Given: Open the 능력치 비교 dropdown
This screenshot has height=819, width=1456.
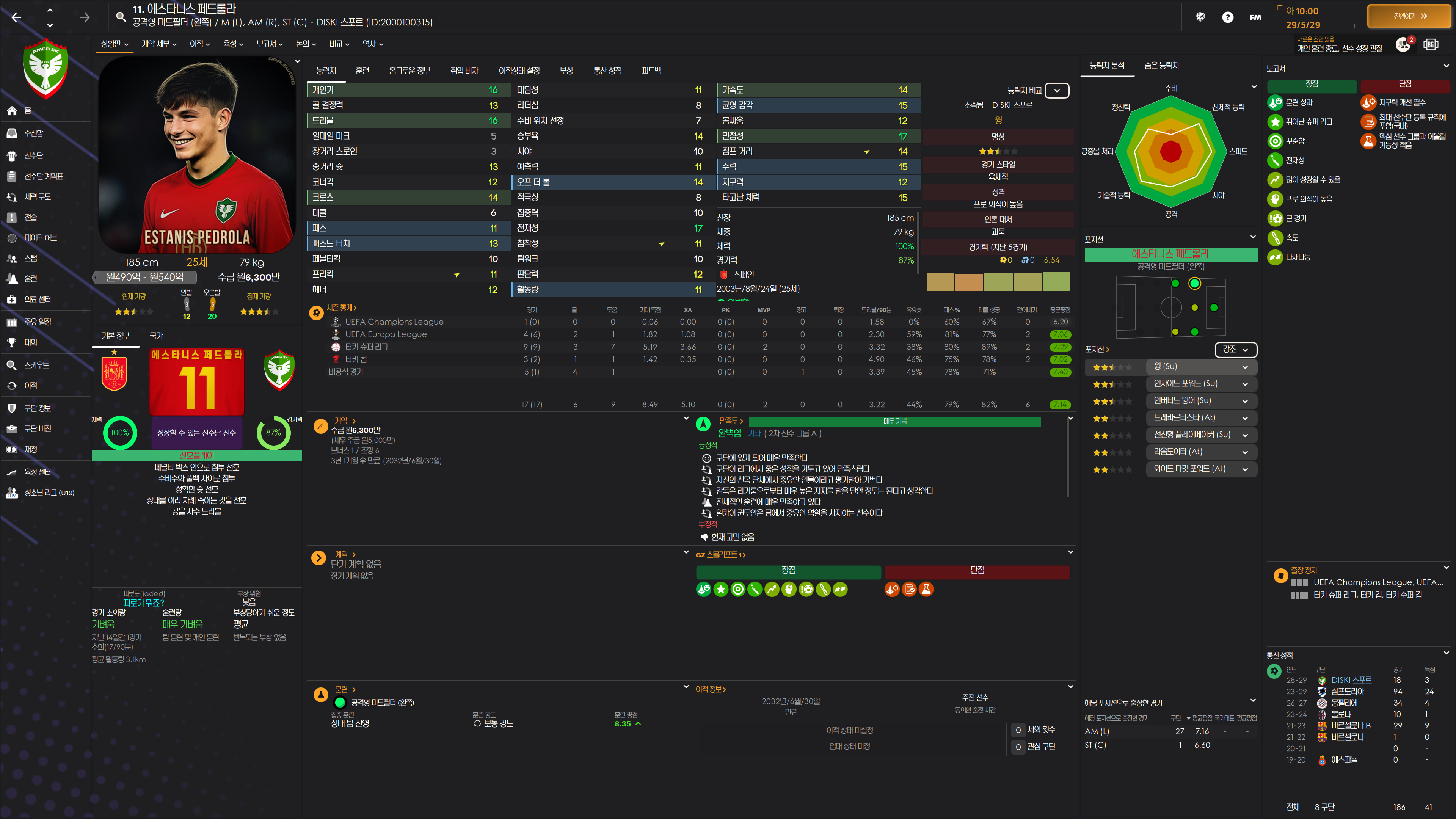Looking at the screenshot, I should [x=1056, y=91].
